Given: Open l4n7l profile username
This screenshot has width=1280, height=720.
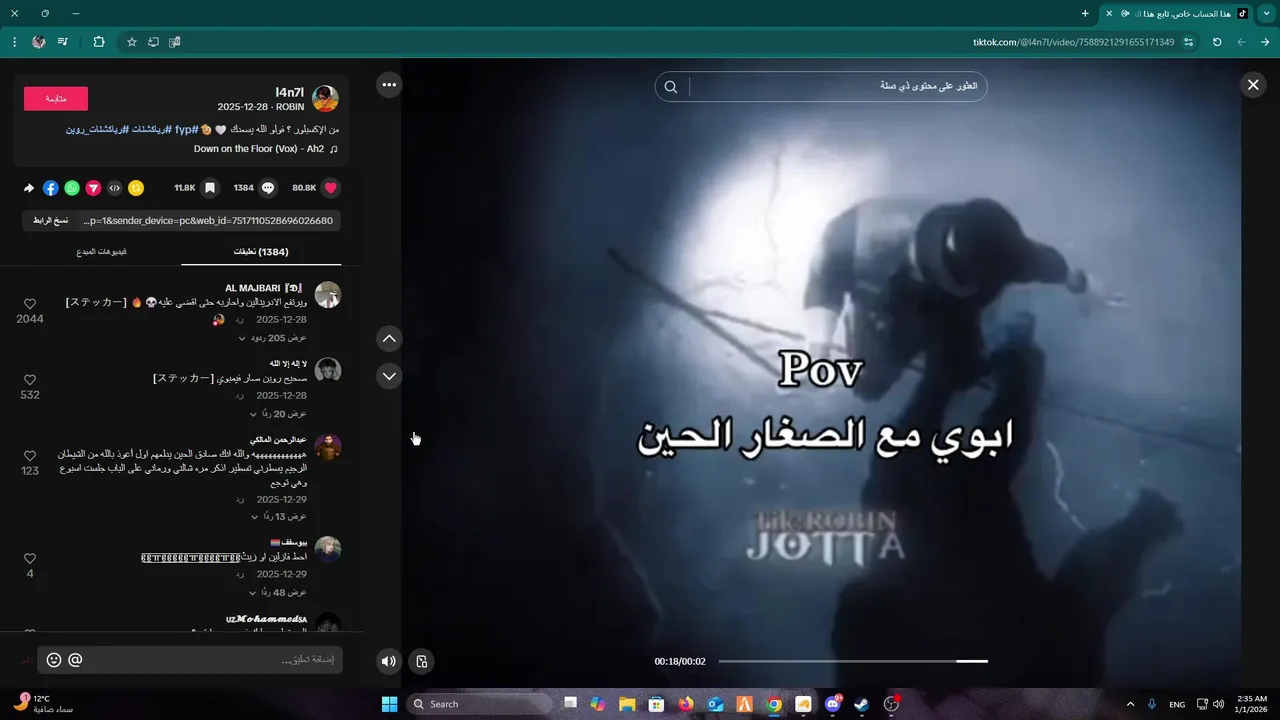Looking at the screenshot, I should coord(290,92).
